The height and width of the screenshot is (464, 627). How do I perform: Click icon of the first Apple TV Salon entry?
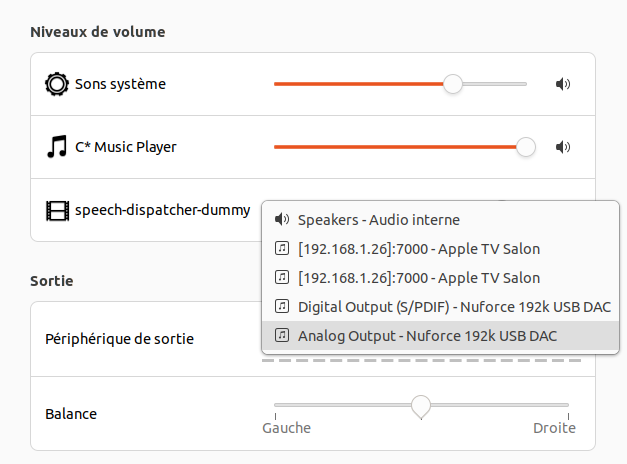pos(282,248)
